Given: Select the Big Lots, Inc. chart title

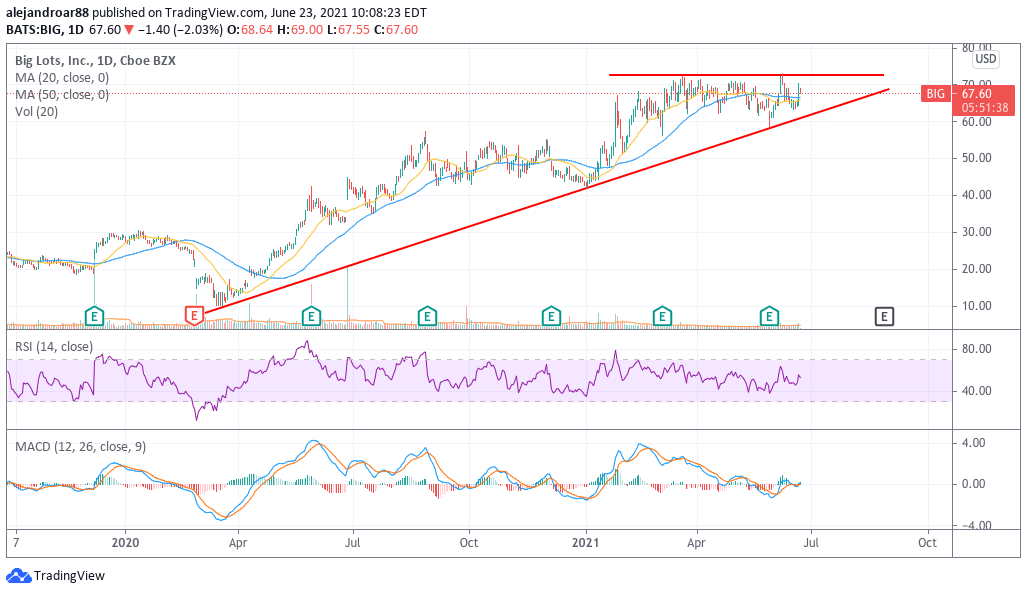Looking at the screenshot, I should pyautogui.click(x=96, y=61).
